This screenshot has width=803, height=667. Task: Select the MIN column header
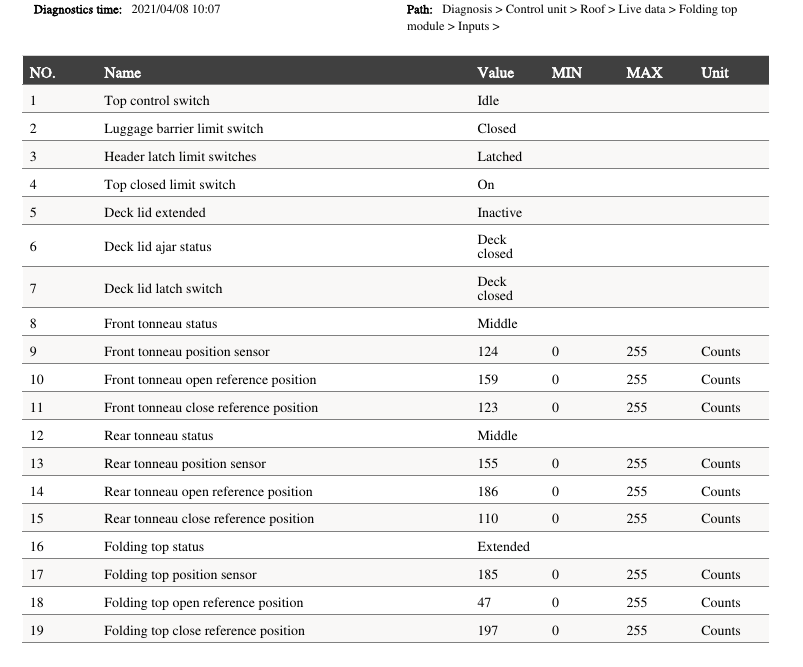566,73
